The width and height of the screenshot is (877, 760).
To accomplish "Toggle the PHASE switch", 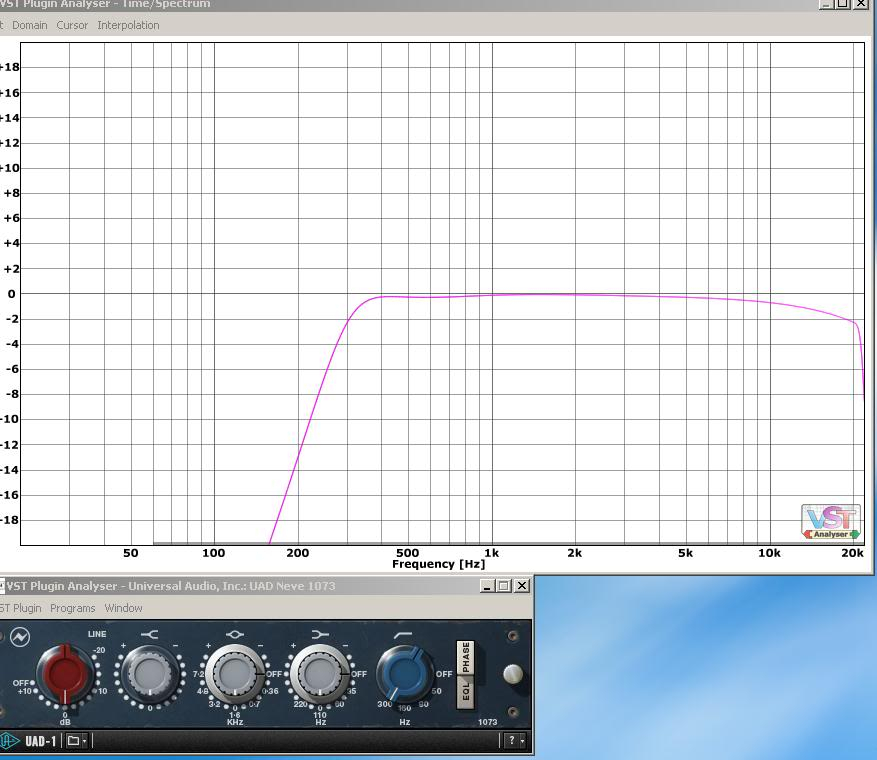I will [x=465, y=657].
